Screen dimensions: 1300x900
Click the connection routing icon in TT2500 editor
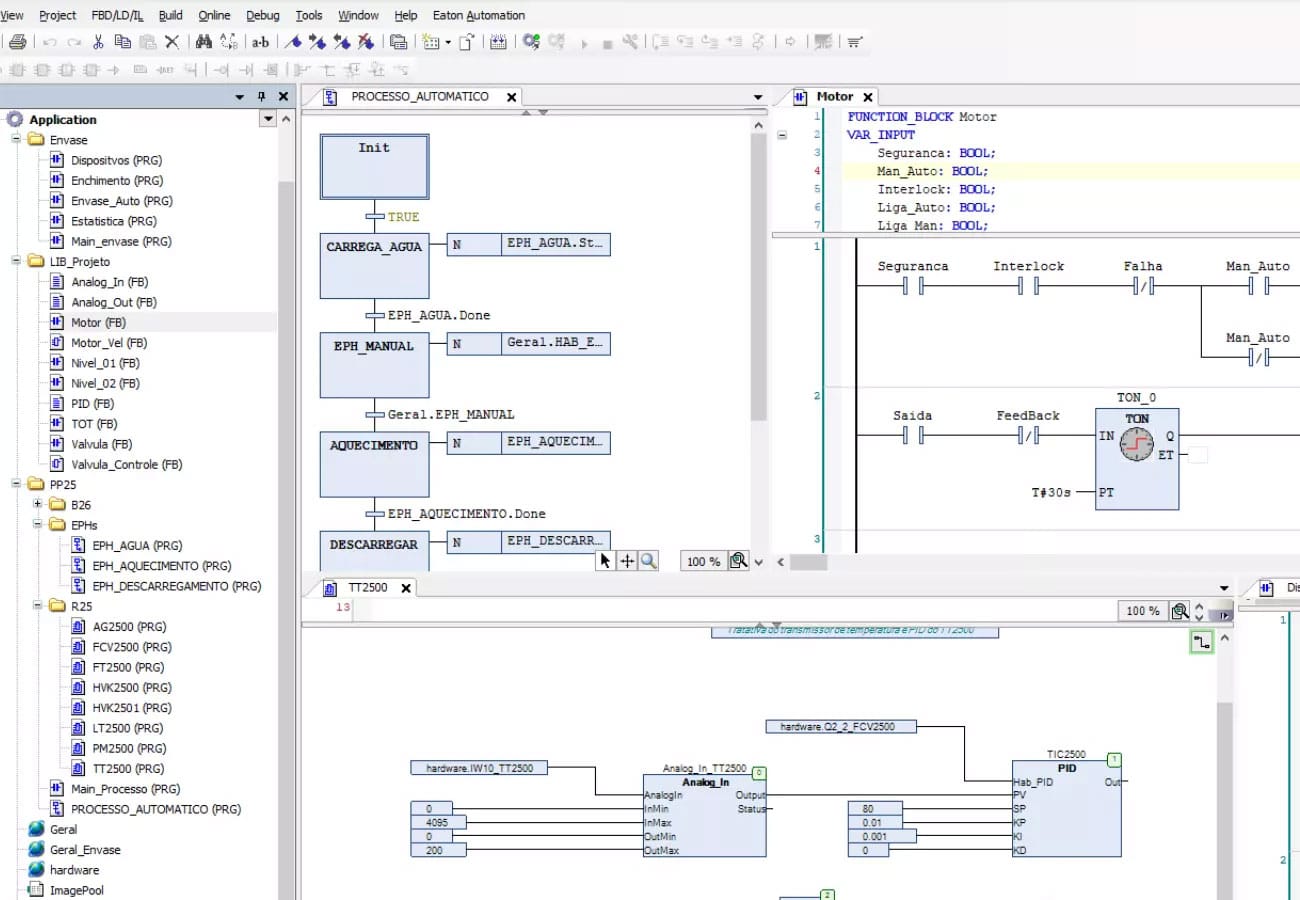1201,643
